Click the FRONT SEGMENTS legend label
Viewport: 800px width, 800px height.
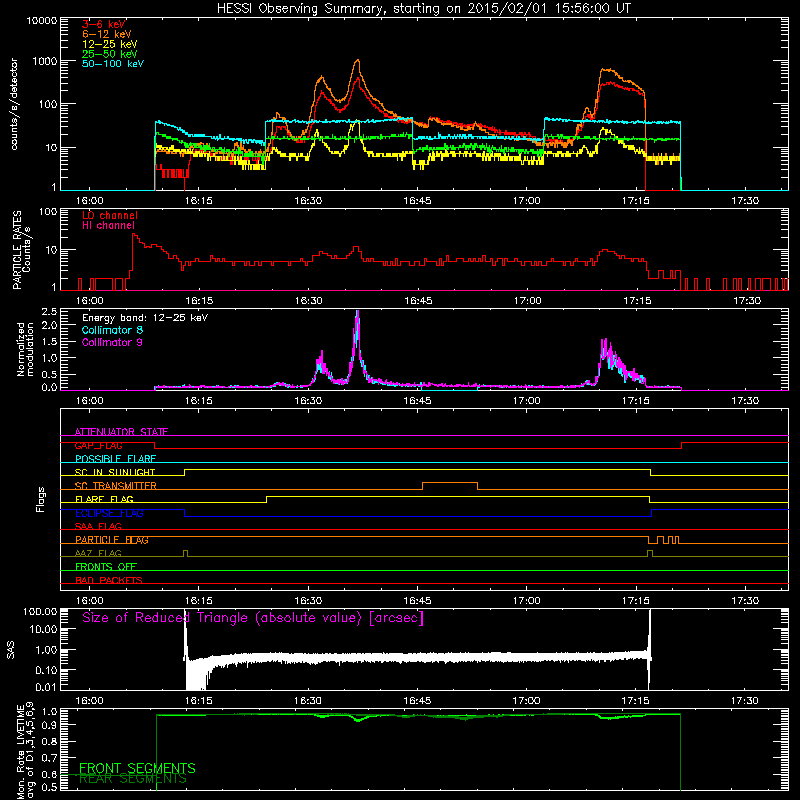point(137,768)
